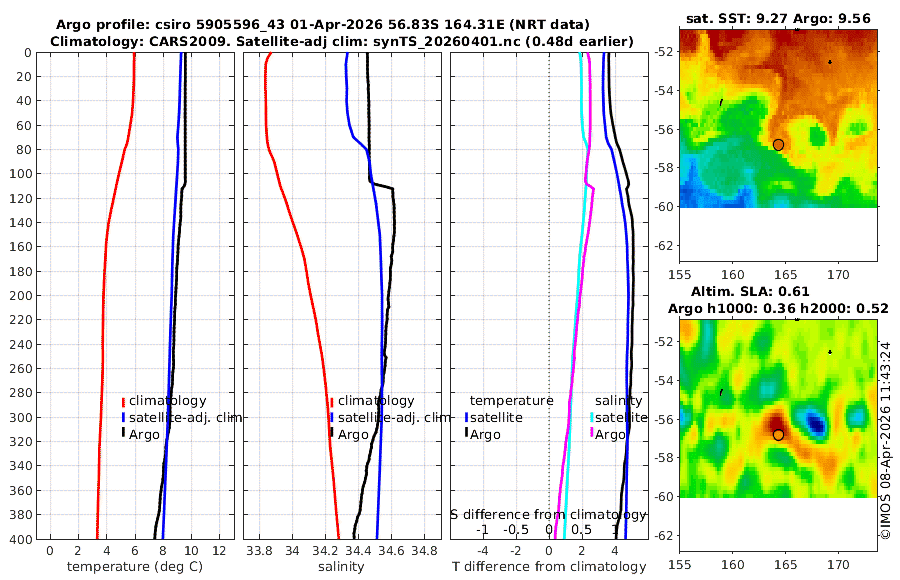Click the dark blue eddy on SLA map
The height and width of the screenshot is (580, 900).
coord(815,424)
